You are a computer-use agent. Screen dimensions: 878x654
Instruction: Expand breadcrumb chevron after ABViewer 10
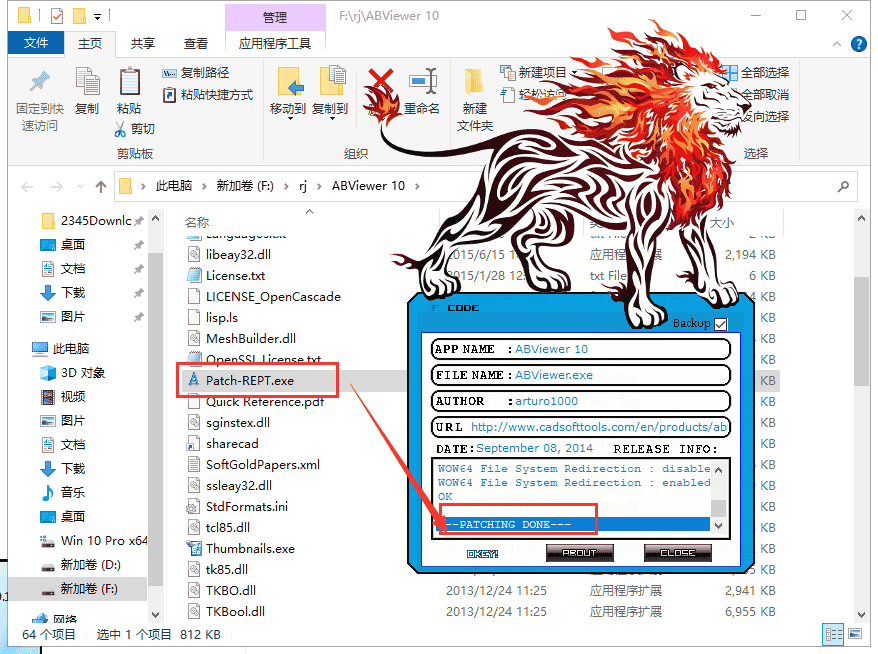pyautogui.click(x=417, y=186)
